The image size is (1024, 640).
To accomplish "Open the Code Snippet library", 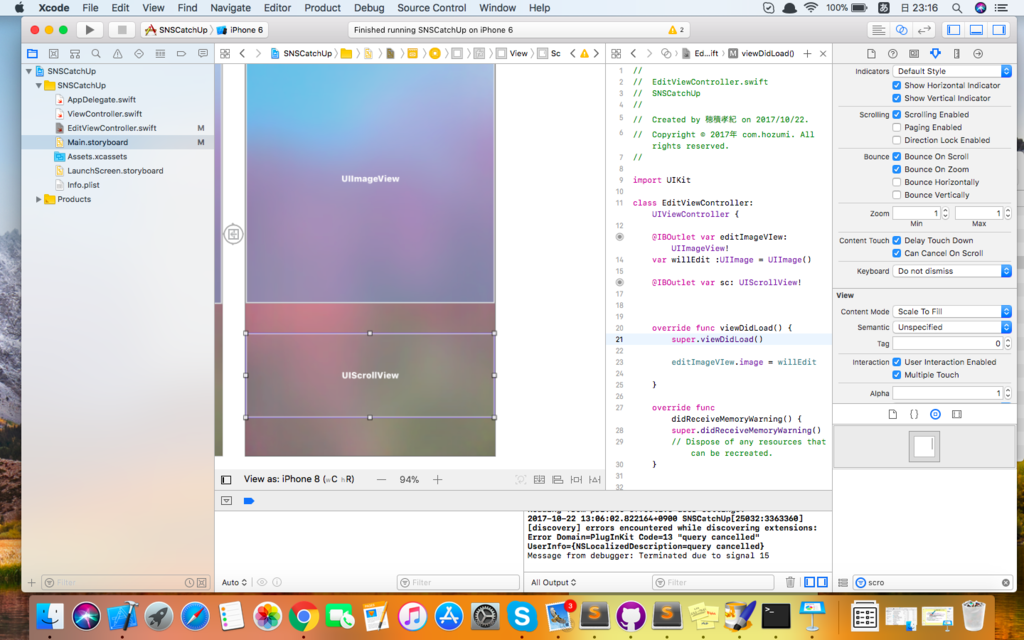I will click(914, 414).
